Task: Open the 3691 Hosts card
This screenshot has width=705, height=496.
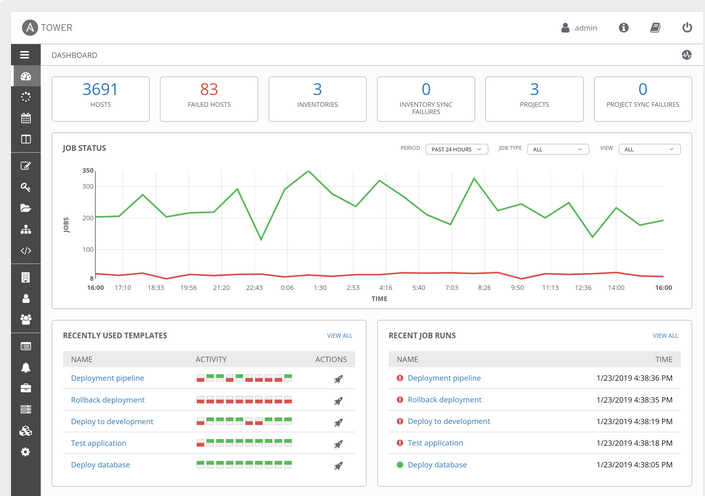Action: click(x=101, y=99)
